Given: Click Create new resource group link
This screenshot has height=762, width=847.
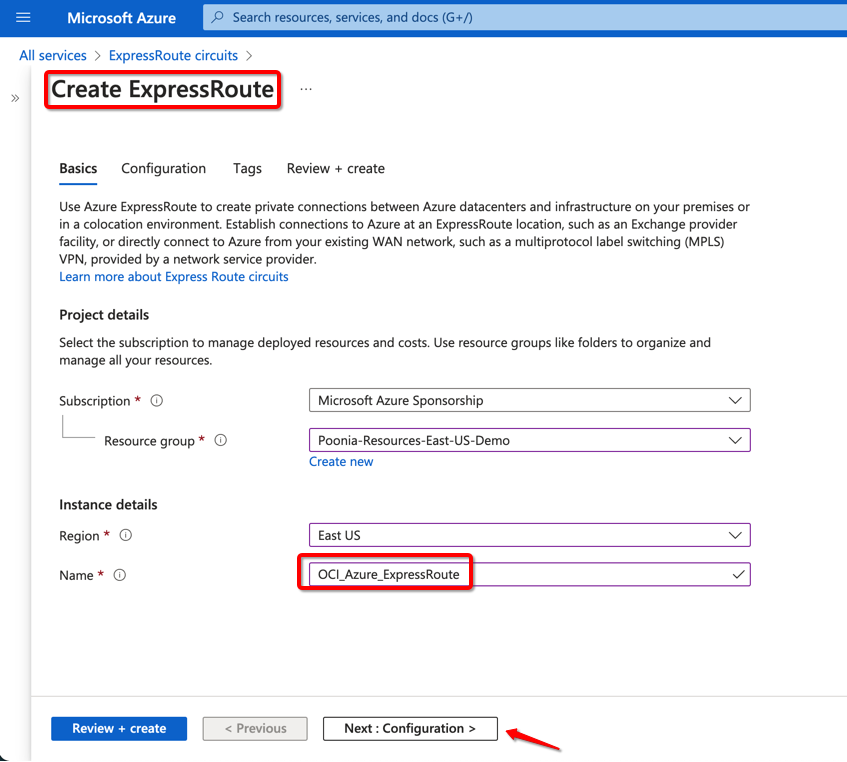Looking at the screenshot, I should [x=341, y=462].
